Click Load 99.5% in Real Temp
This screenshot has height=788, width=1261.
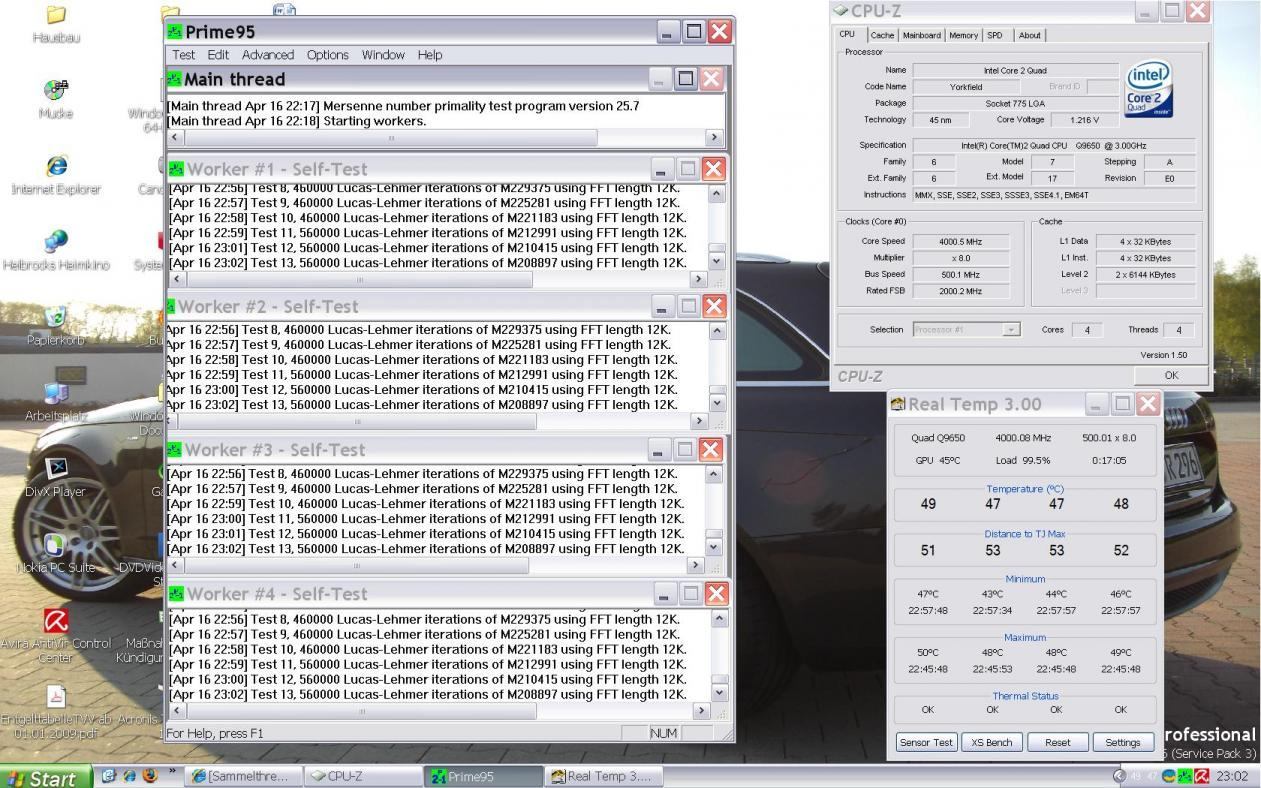1023,461
